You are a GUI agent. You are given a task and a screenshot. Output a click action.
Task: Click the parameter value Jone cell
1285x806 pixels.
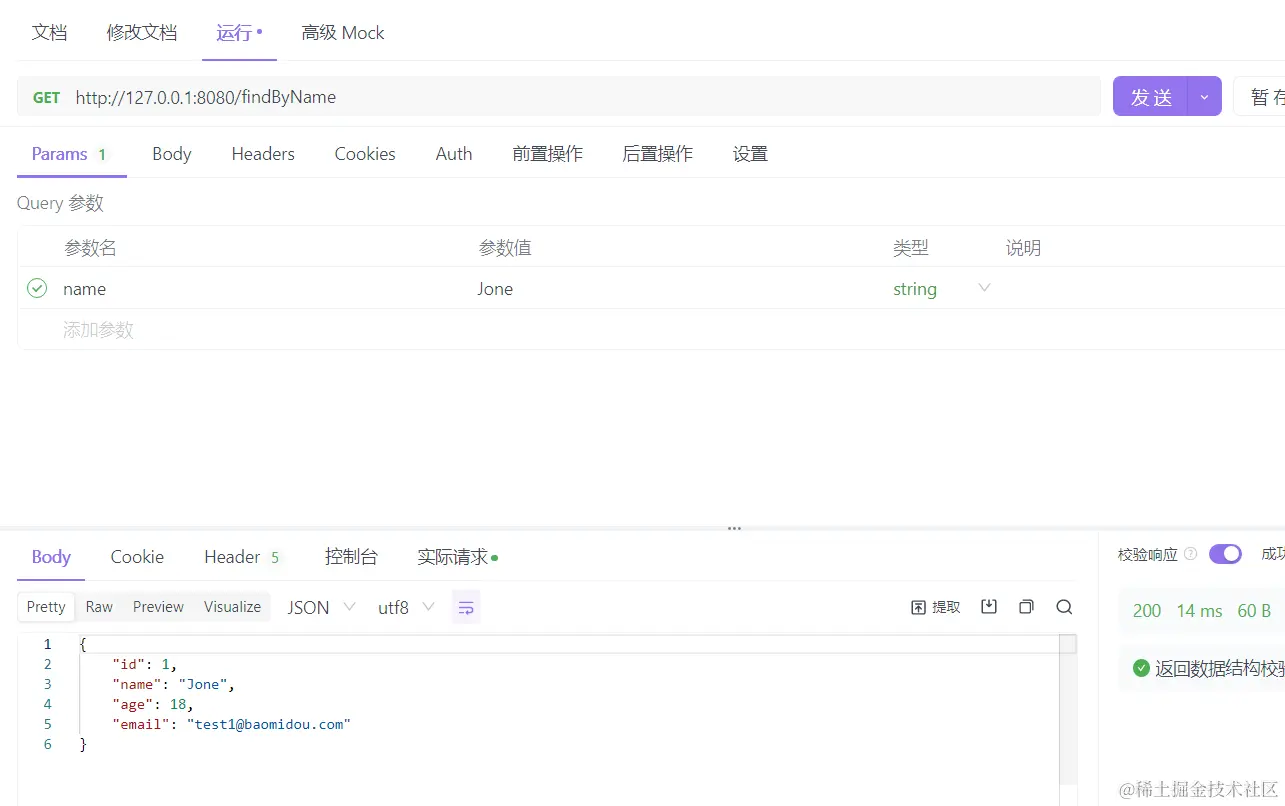[x=495, y=289]
